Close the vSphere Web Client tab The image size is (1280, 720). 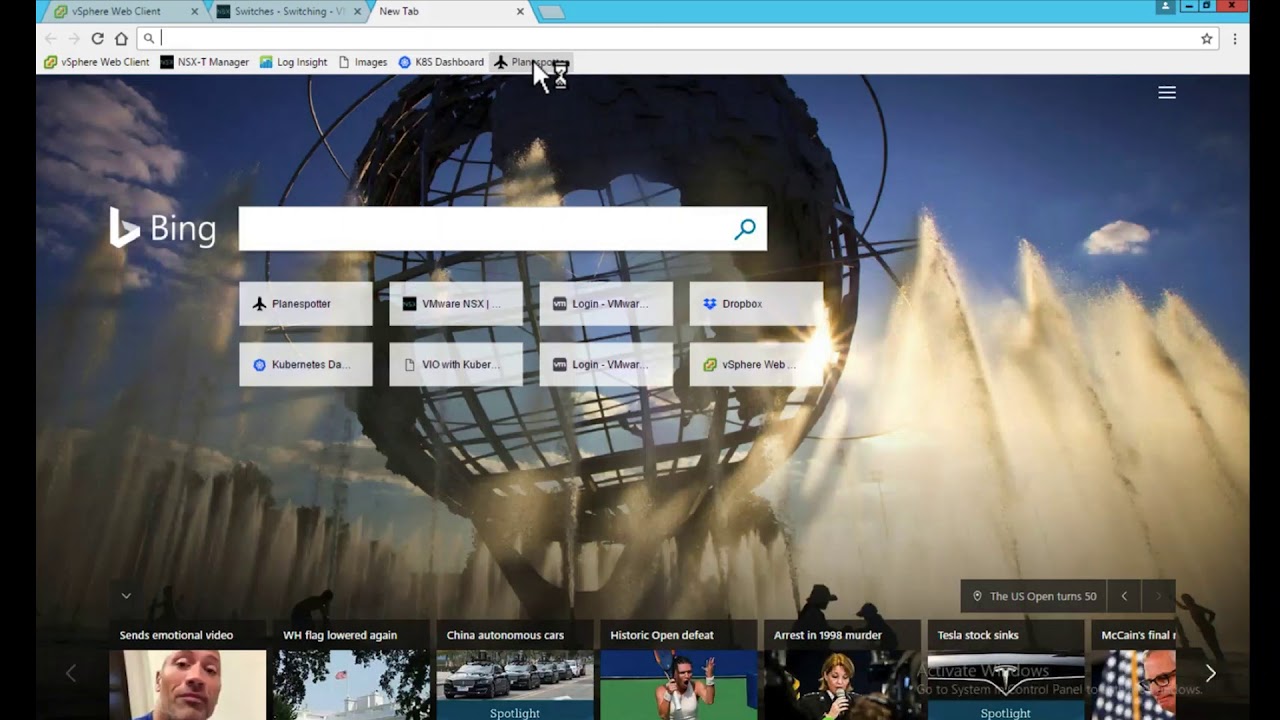coord(195,12)
